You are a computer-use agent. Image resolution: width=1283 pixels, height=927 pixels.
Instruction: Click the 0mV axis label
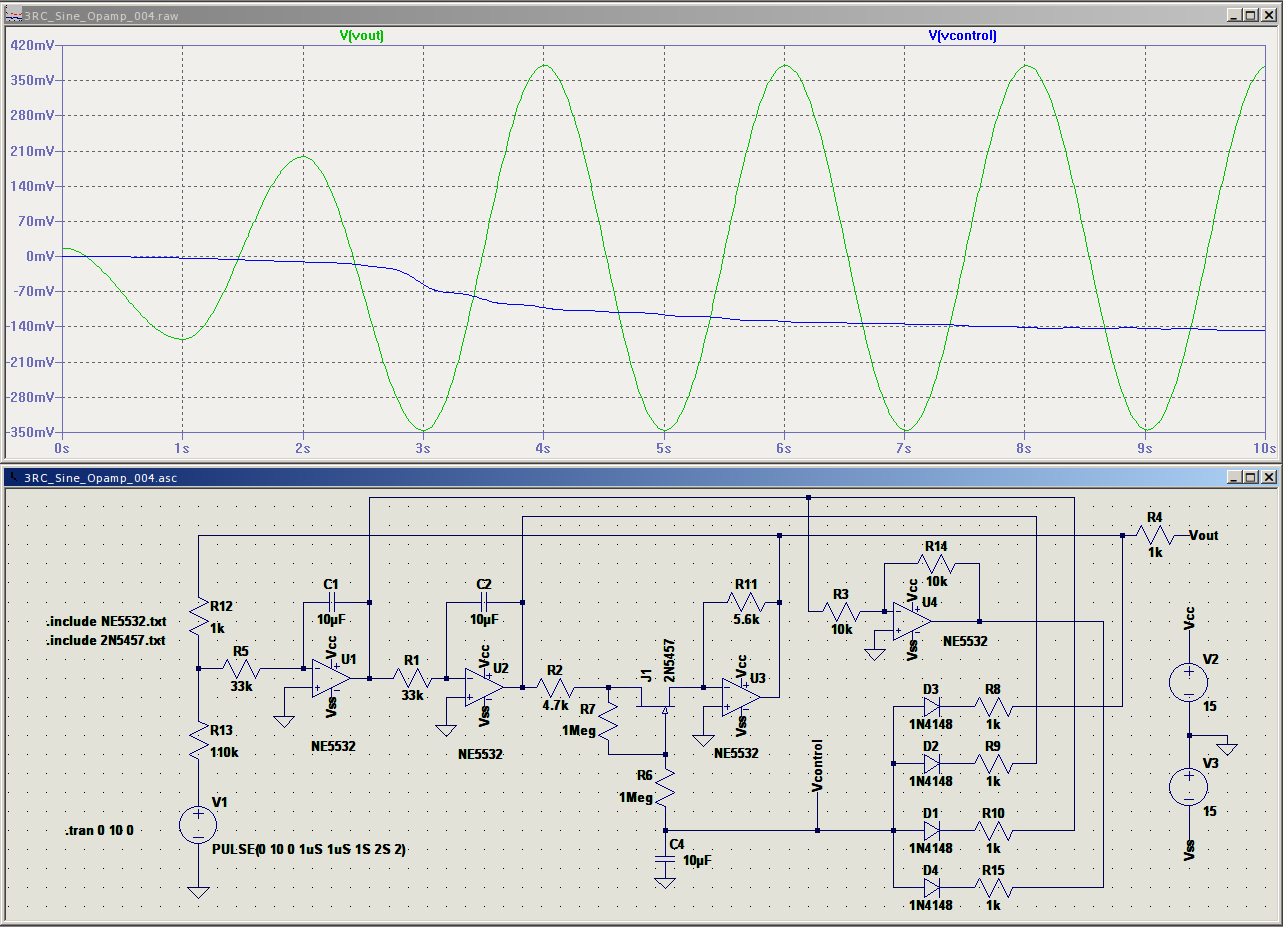40,256
